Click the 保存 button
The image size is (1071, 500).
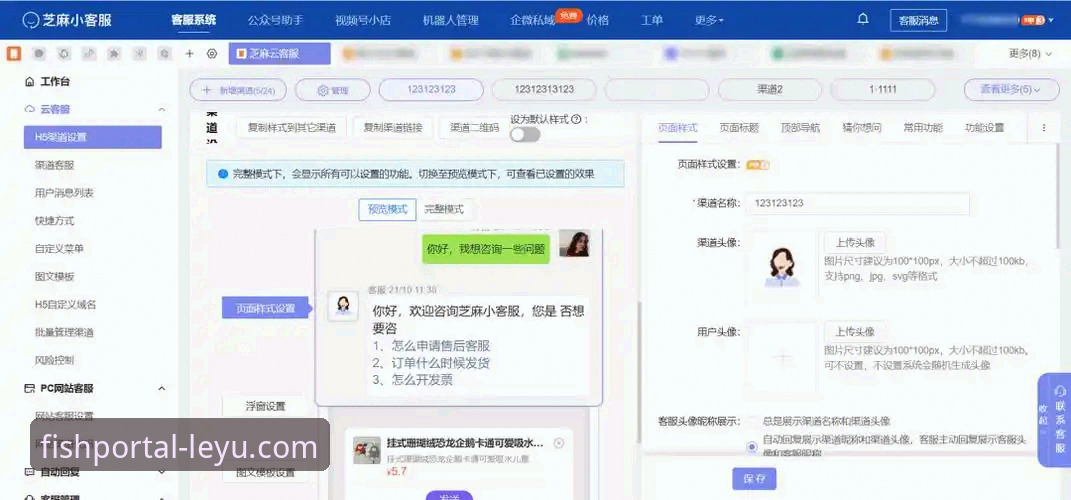pos(754,479)
